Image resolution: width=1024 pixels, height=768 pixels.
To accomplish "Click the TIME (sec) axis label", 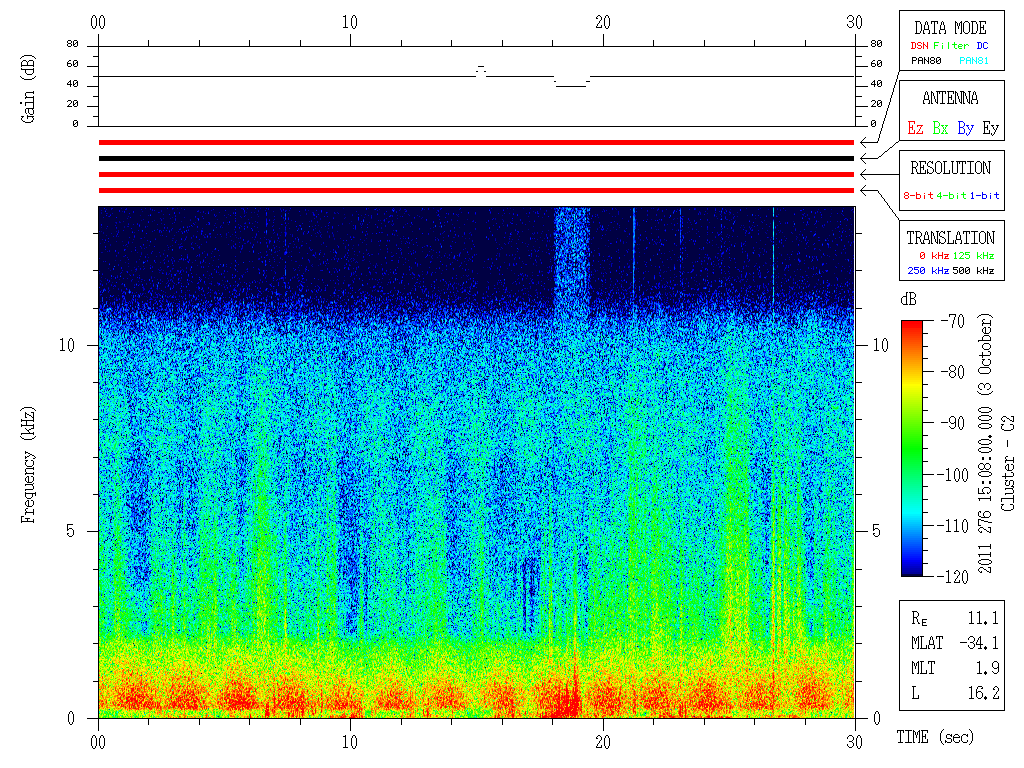I will [935, 737].
